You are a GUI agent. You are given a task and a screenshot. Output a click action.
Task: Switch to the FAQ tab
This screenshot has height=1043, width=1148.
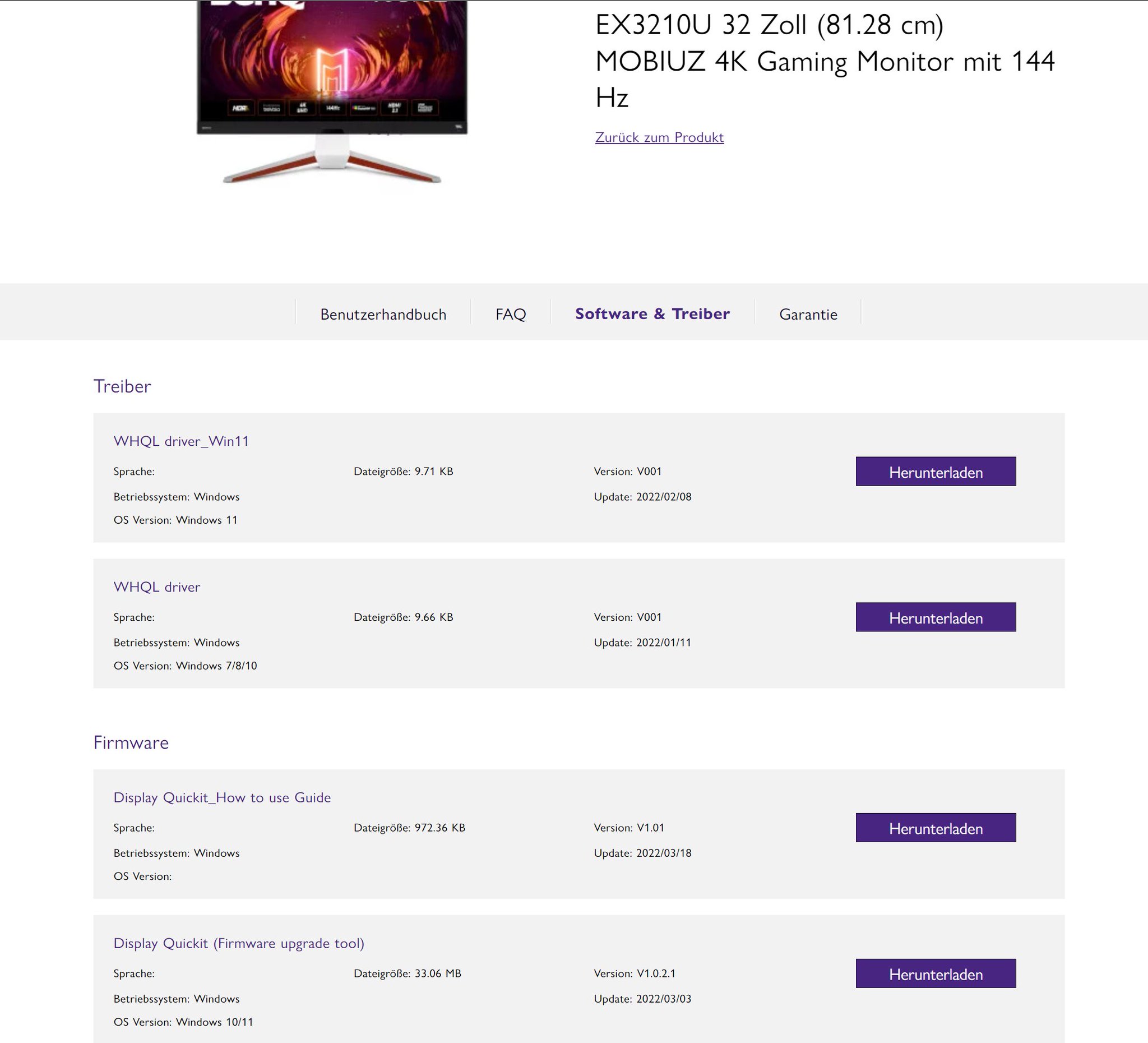[x=511, y=314]
